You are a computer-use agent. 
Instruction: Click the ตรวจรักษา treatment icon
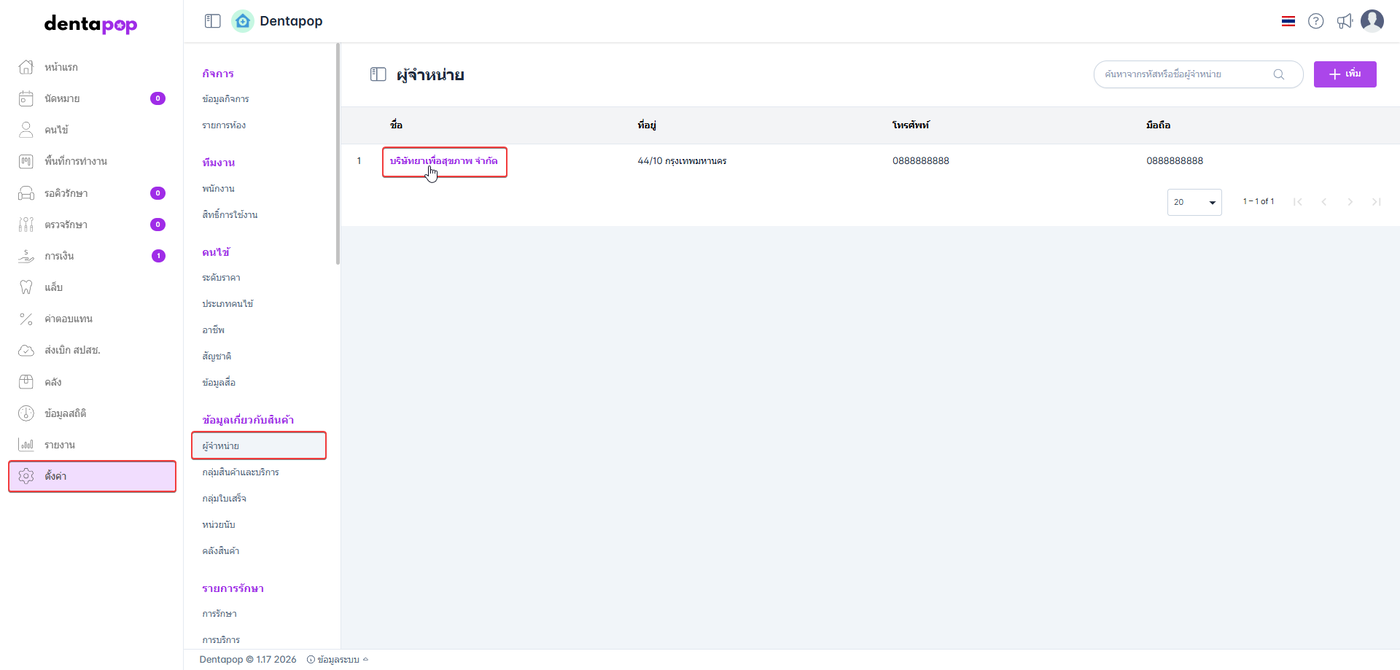tap(27, 224)
